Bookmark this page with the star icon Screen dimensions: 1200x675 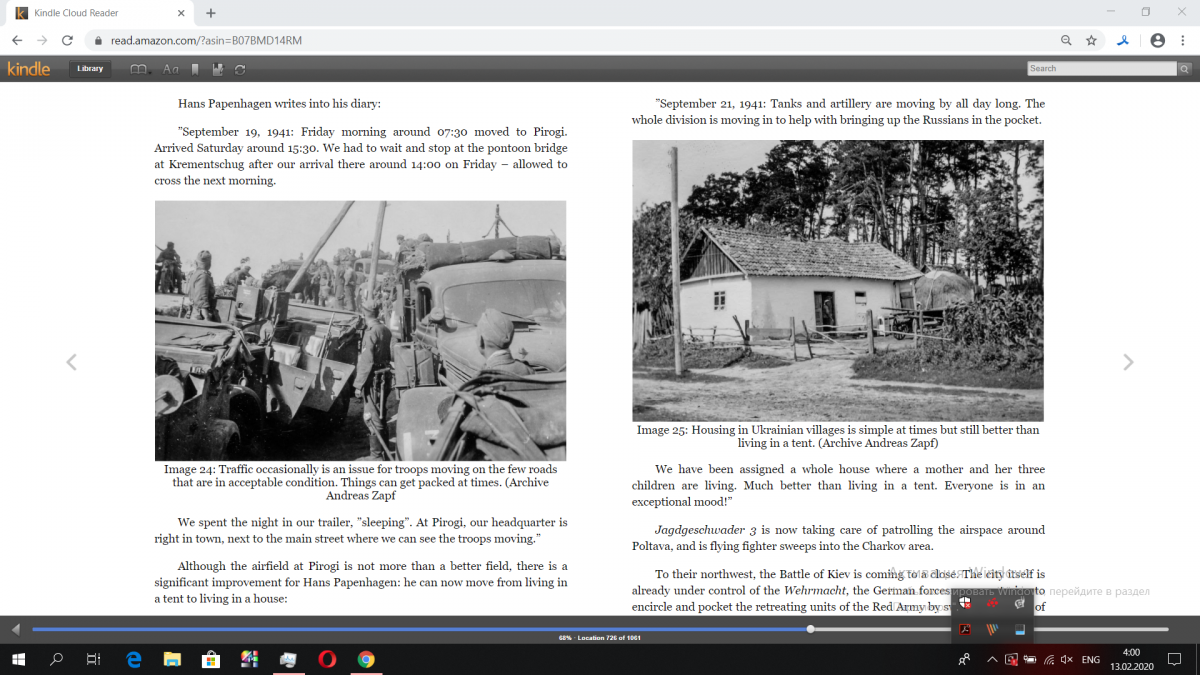point(1091,40)
